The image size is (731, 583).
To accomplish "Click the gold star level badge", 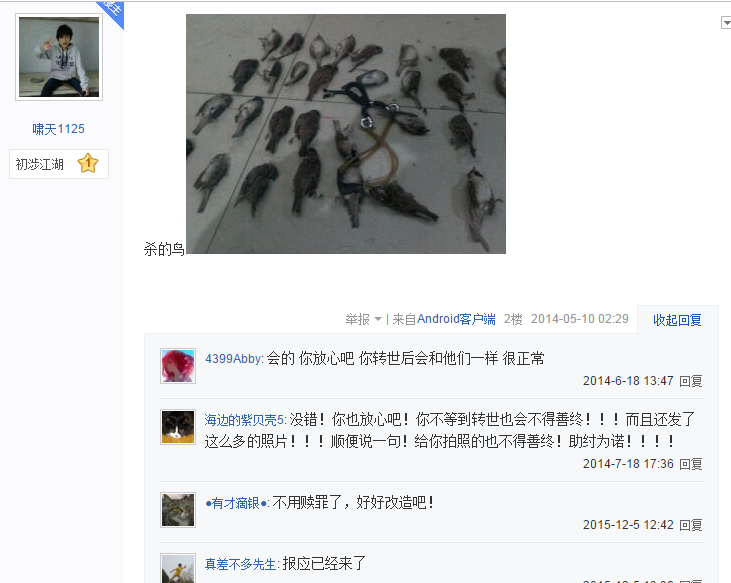I will (88, 164).
